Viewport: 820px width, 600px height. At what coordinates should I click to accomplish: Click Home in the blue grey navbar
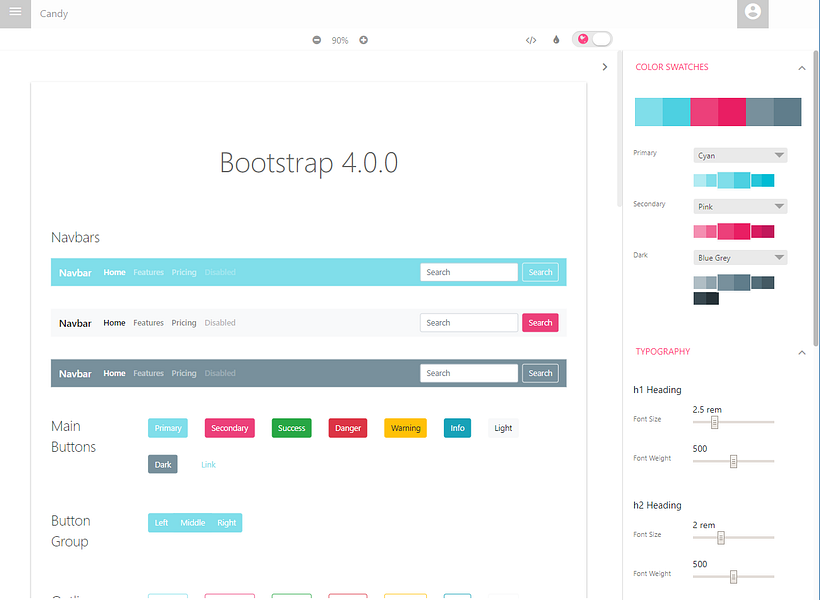pos(114,373)
